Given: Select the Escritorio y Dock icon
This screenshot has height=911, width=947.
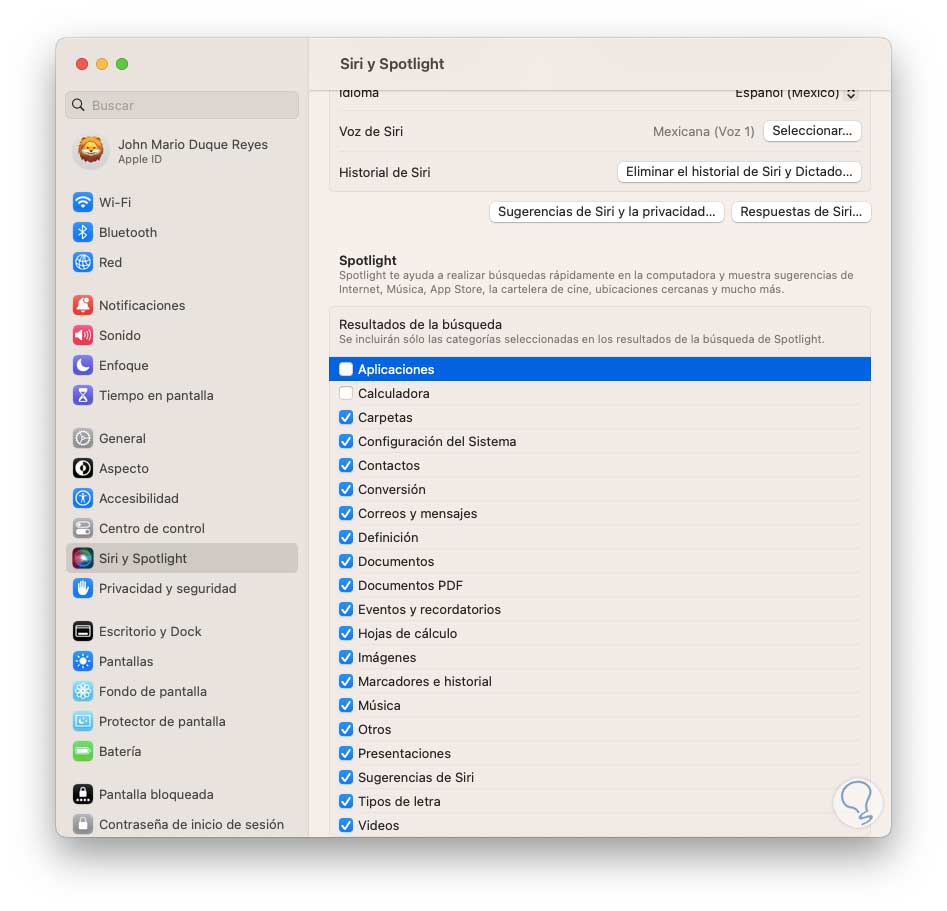Looking at the screenshot, I should tap(83, 631).
